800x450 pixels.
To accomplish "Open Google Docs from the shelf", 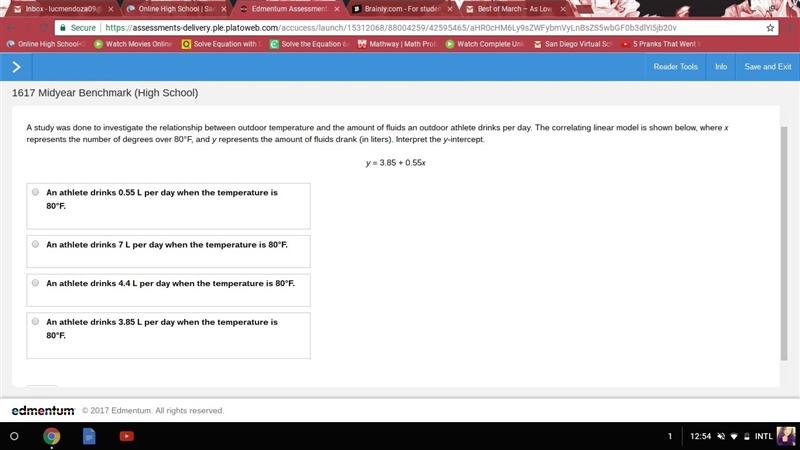I will coord(89,436).
